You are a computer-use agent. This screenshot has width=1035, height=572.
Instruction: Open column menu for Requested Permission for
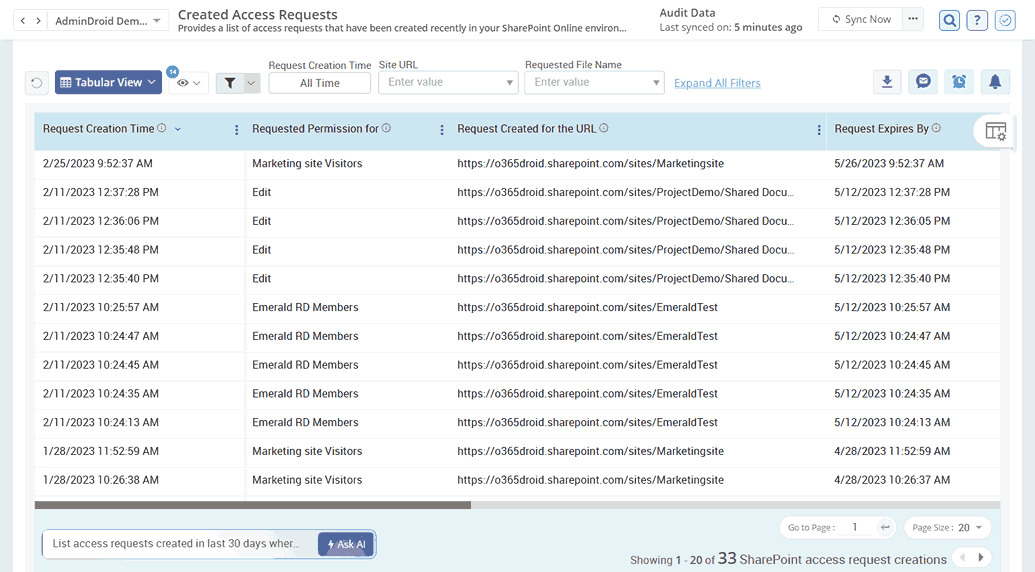coord(442,131)
